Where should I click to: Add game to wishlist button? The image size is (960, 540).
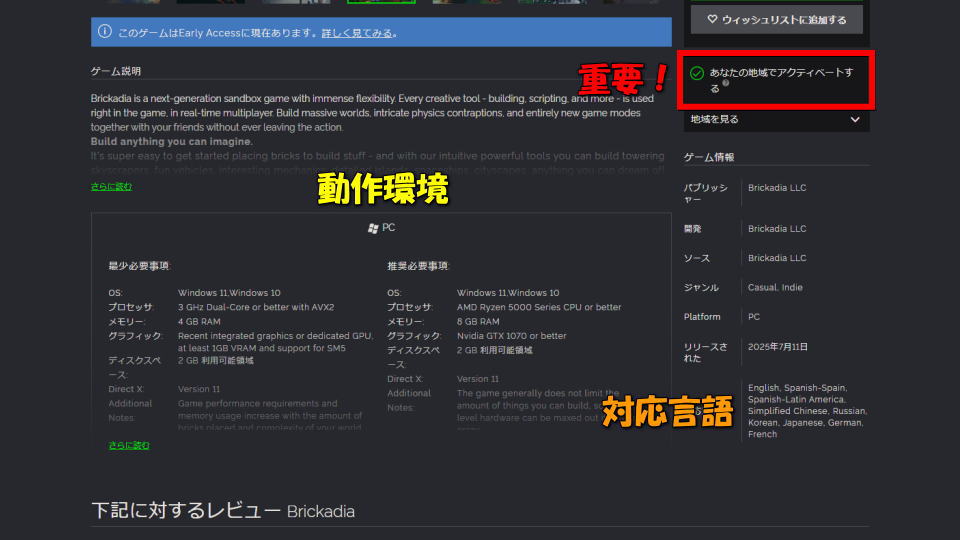point(776,20)
